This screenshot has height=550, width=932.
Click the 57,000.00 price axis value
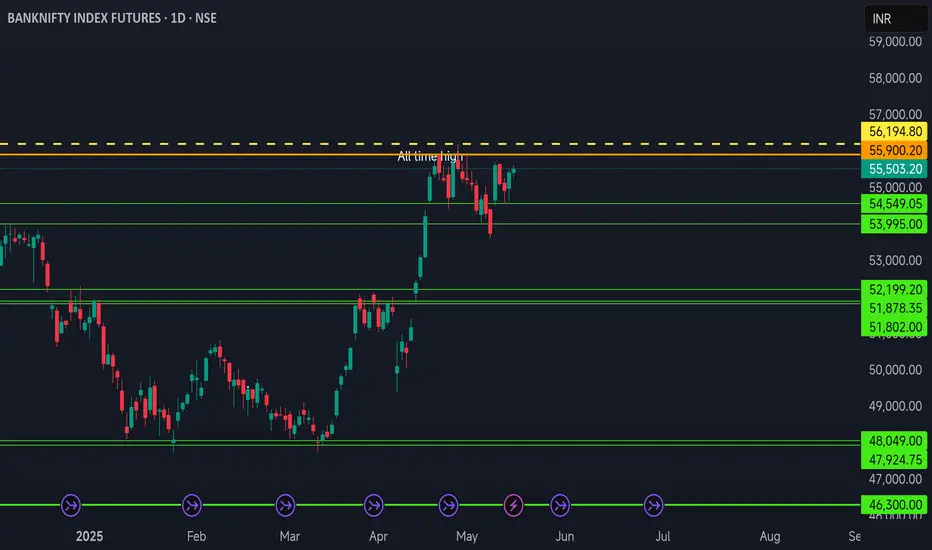point(895,114)
